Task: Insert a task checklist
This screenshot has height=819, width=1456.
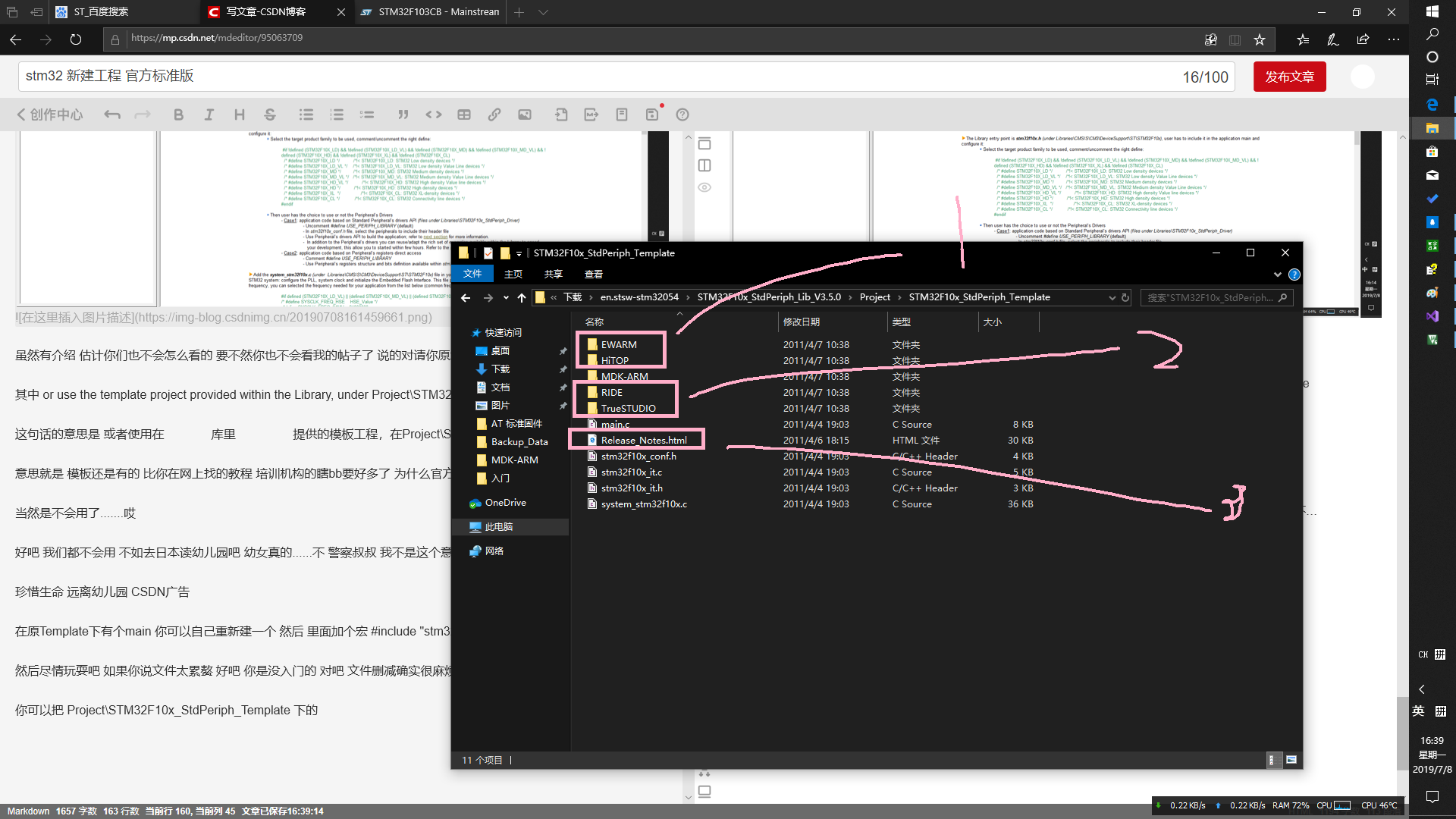Action: pos(367,115)
